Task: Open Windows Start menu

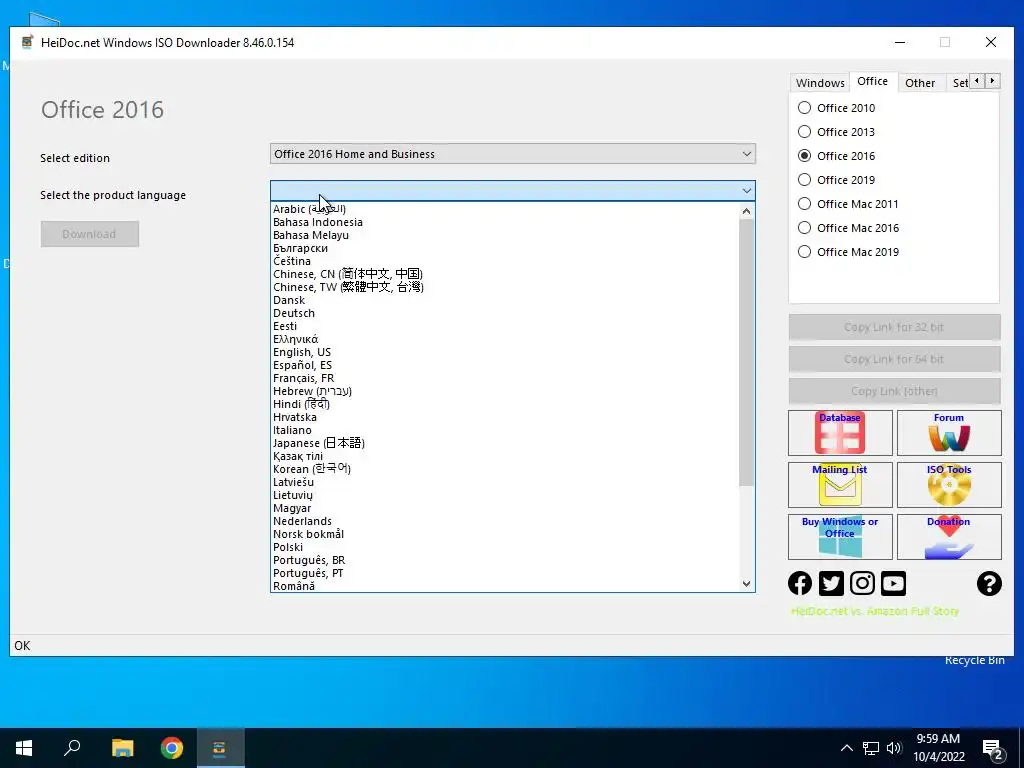Action: click(x=24, y=748)
